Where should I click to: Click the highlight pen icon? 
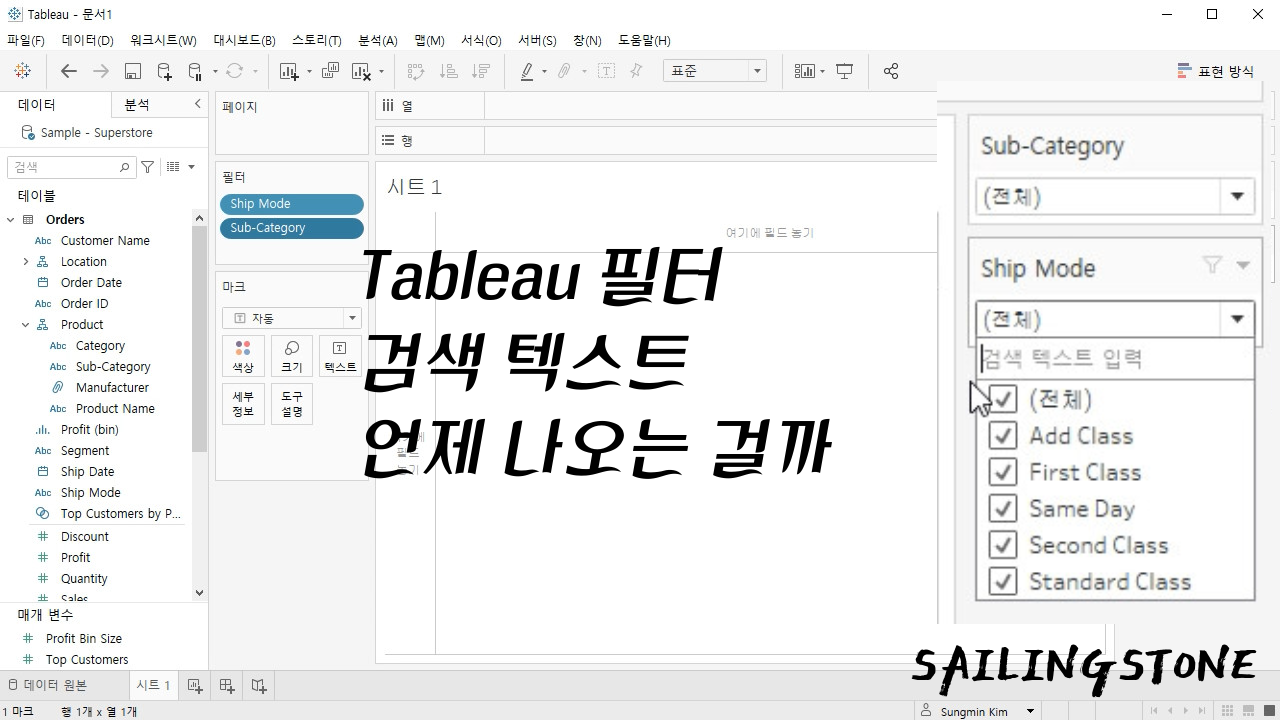click(x=527, y=71)
